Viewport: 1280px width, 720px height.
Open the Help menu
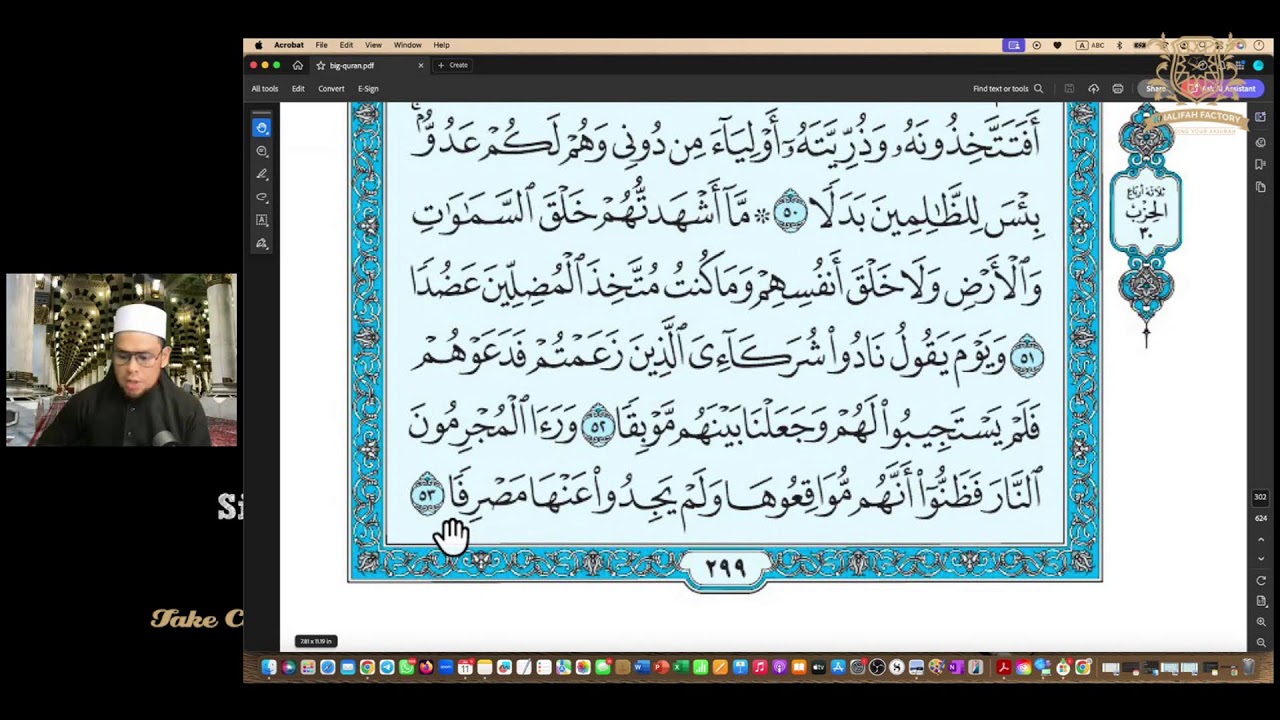(441, 45)
